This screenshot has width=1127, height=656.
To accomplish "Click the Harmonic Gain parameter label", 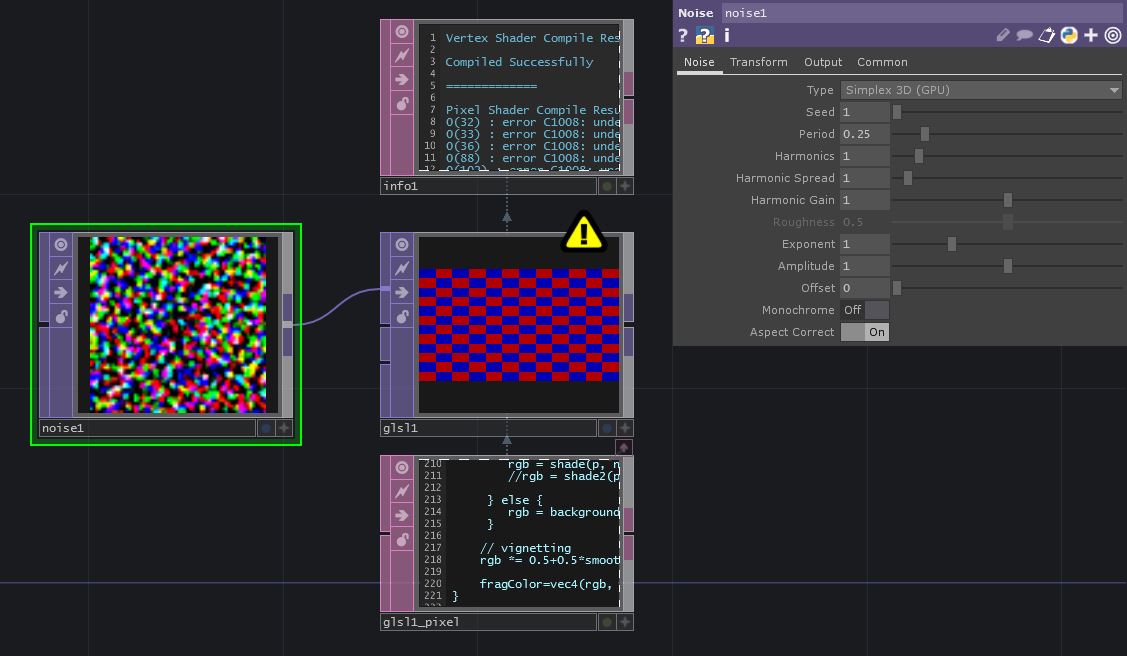I will 792,200.
